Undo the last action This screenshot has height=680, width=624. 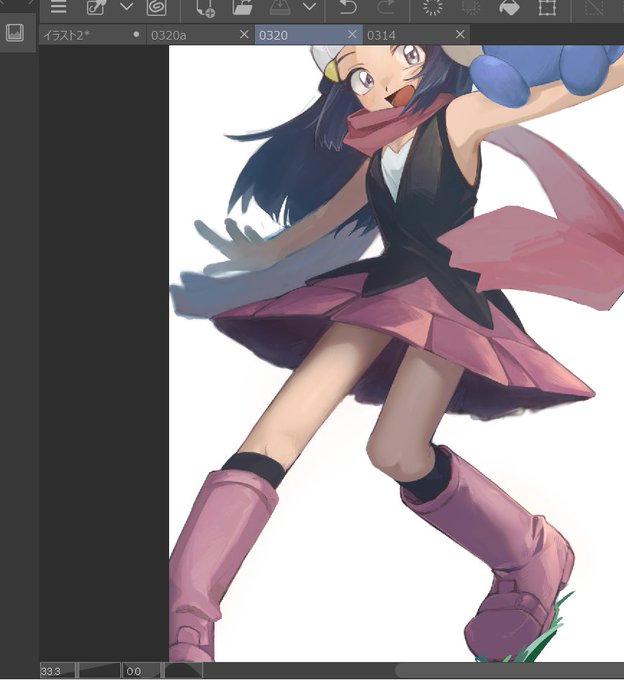tap(347, 7)
